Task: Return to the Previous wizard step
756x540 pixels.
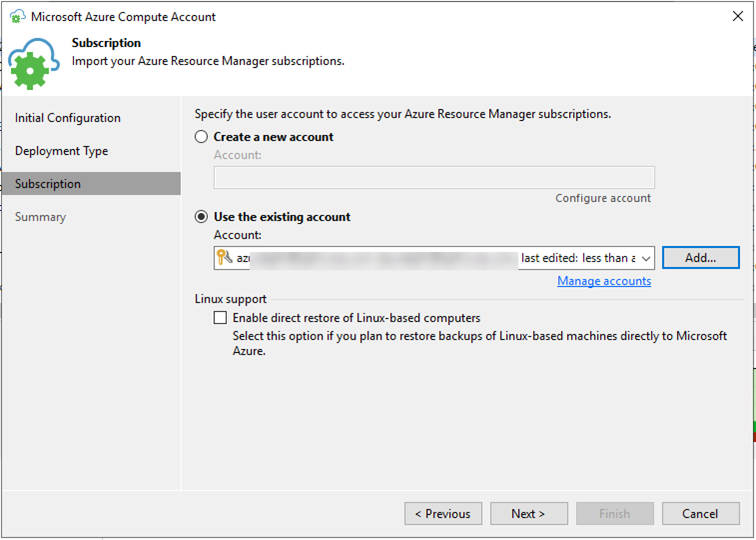Action: click(443, 514)
